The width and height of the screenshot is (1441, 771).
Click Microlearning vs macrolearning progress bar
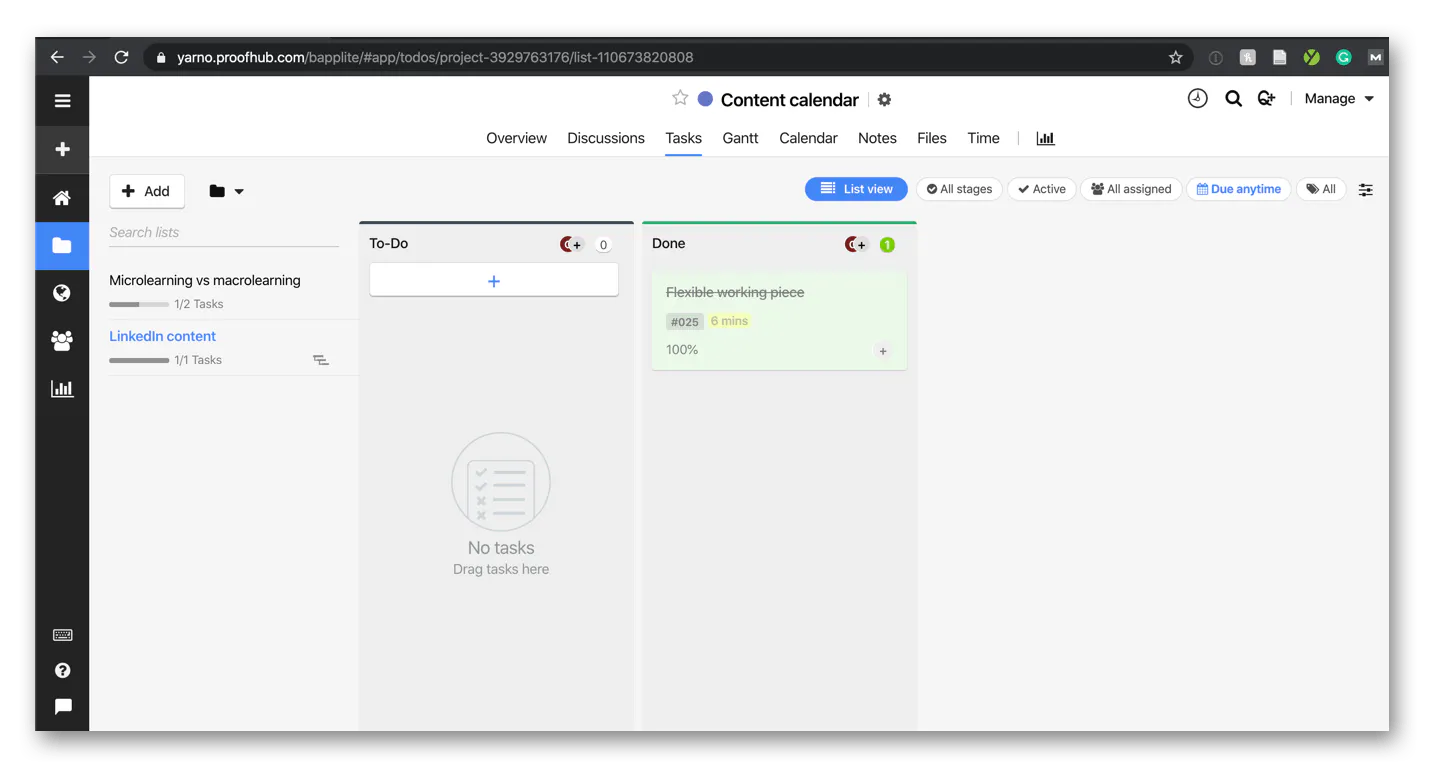pyautogui.click(x=139, y=304)
